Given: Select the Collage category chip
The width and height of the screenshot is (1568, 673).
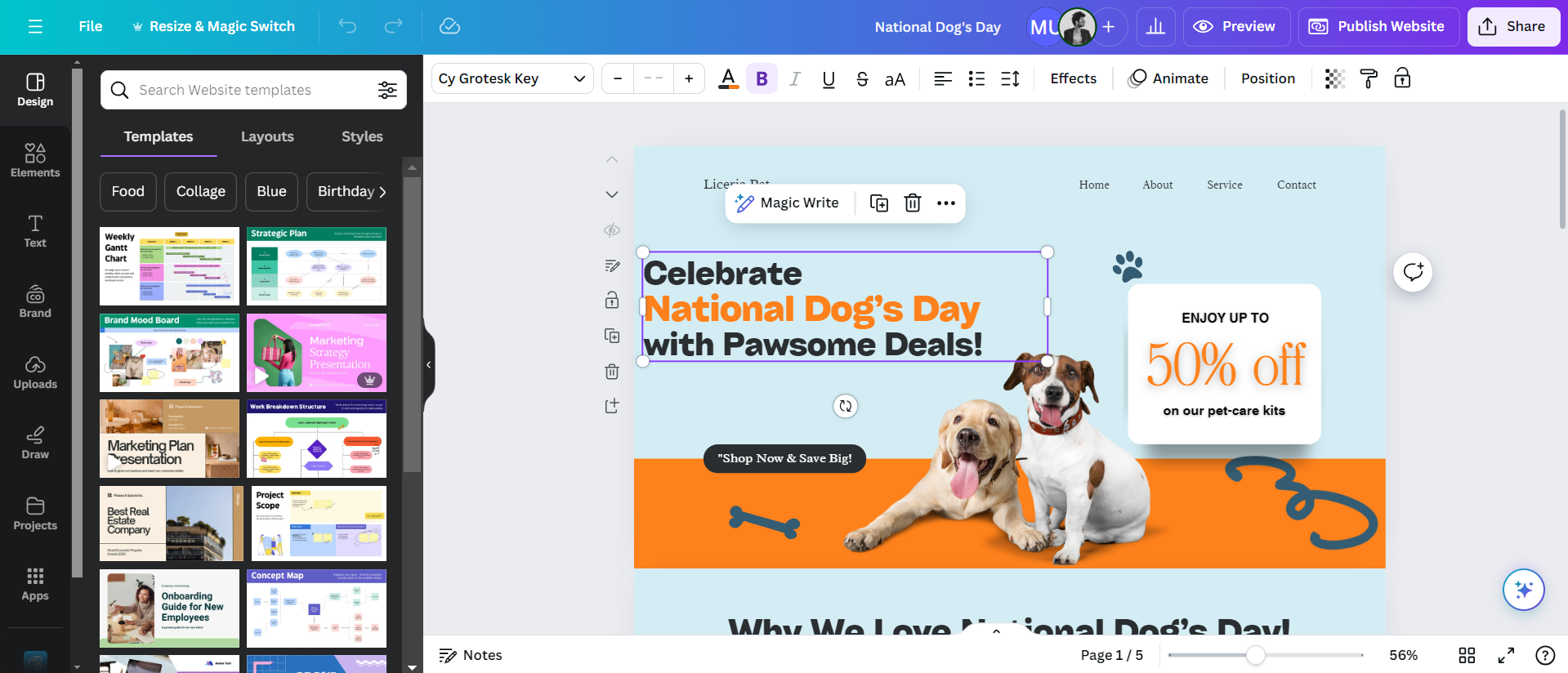Looking at the screenshot, I should tap(201, 191).
